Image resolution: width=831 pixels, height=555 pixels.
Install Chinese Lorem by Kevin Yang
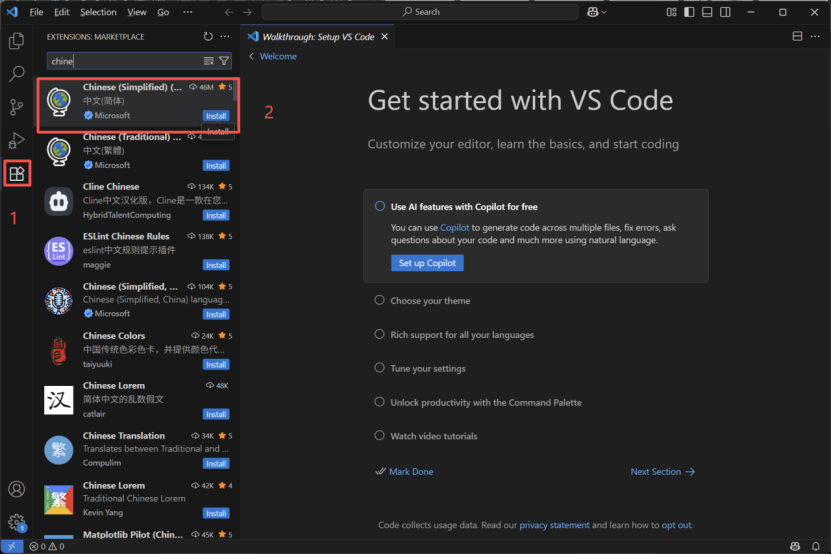pyautogui.click(x=216, y=513)
